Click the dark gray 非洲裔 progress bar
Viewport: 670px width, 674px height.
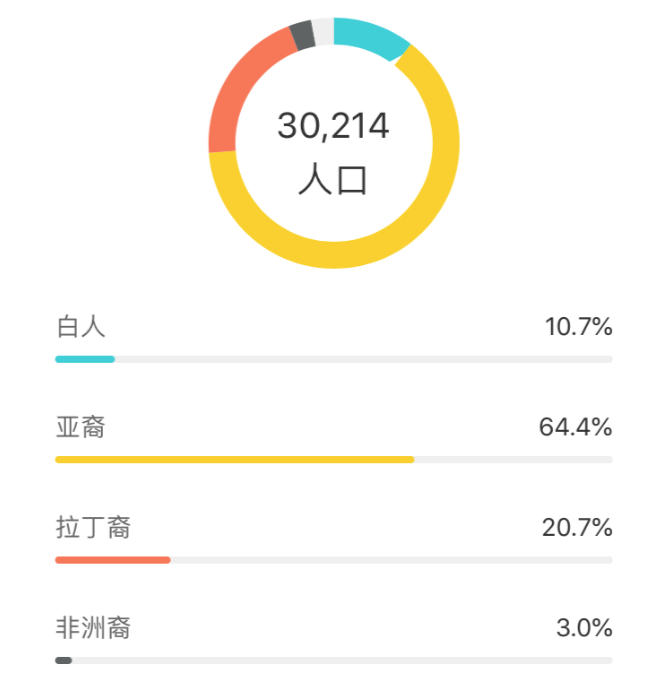click(63, 660)
